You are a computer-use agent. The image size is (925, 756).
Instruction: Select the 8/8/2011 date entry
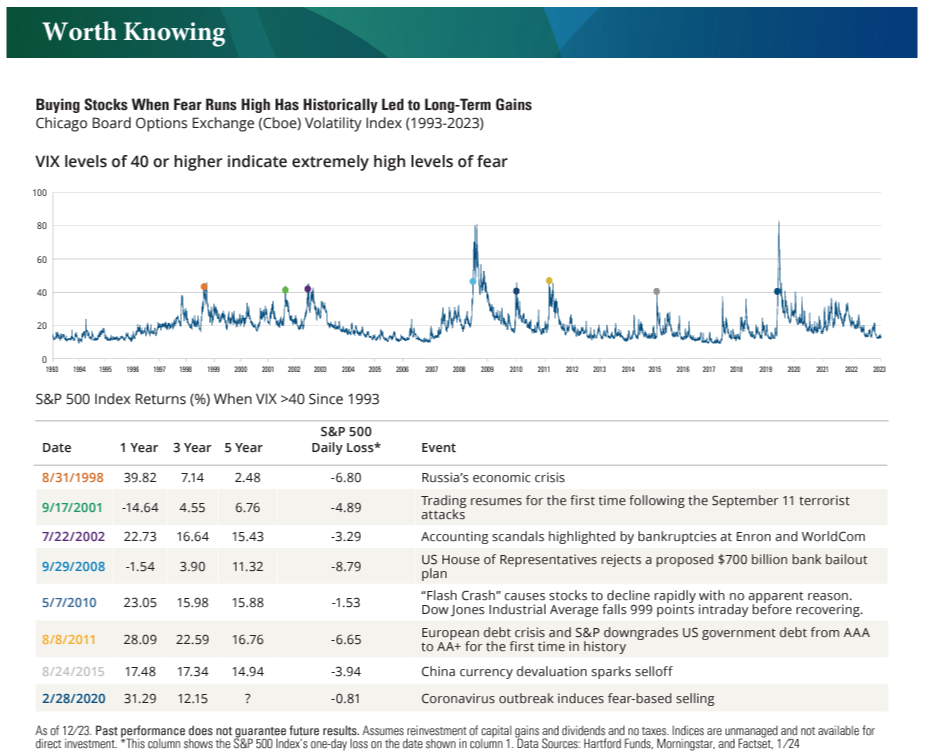68,640
